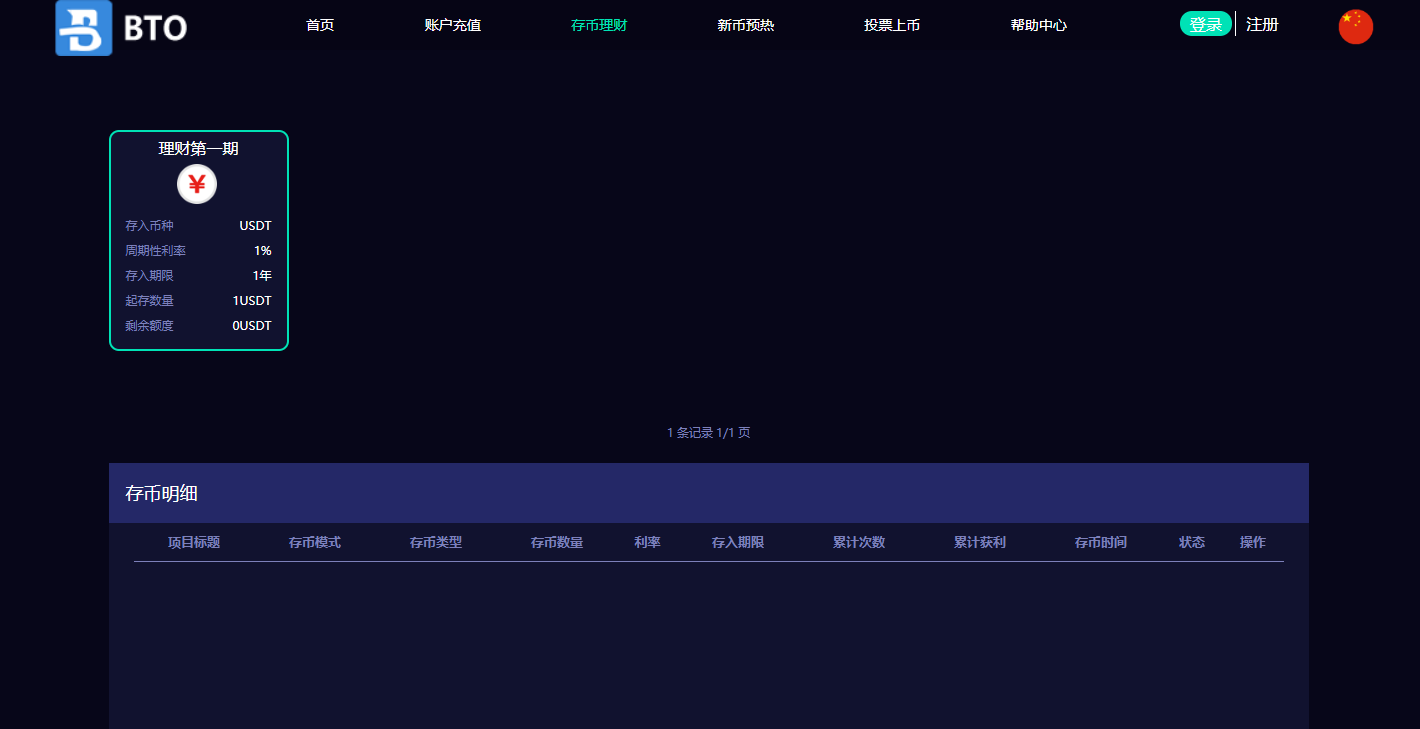Click the 操作 column header

[x=1253, y=542]
